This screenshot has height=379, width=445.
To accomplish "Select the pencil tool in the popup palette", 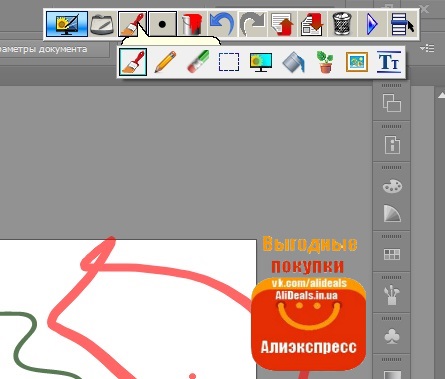I will (165, 62).
